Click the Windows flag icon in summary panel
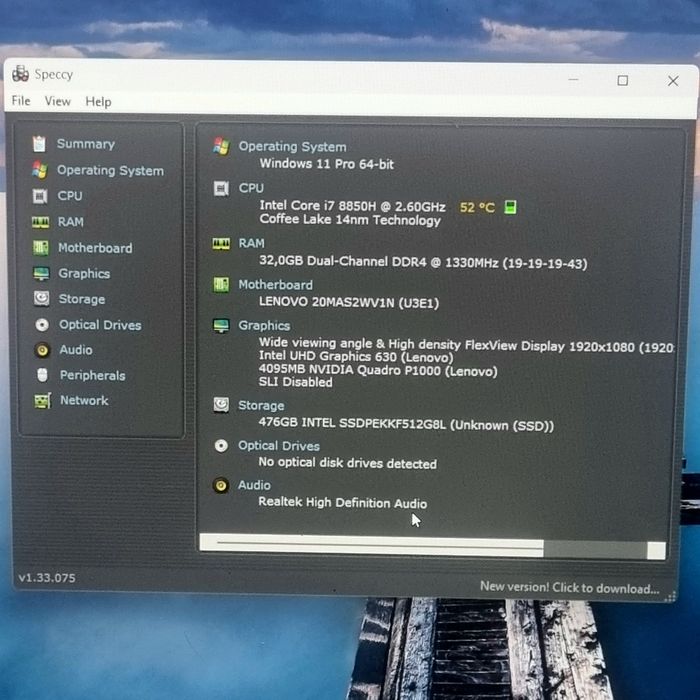Viewport: 700px width, 700px height. 221,146
